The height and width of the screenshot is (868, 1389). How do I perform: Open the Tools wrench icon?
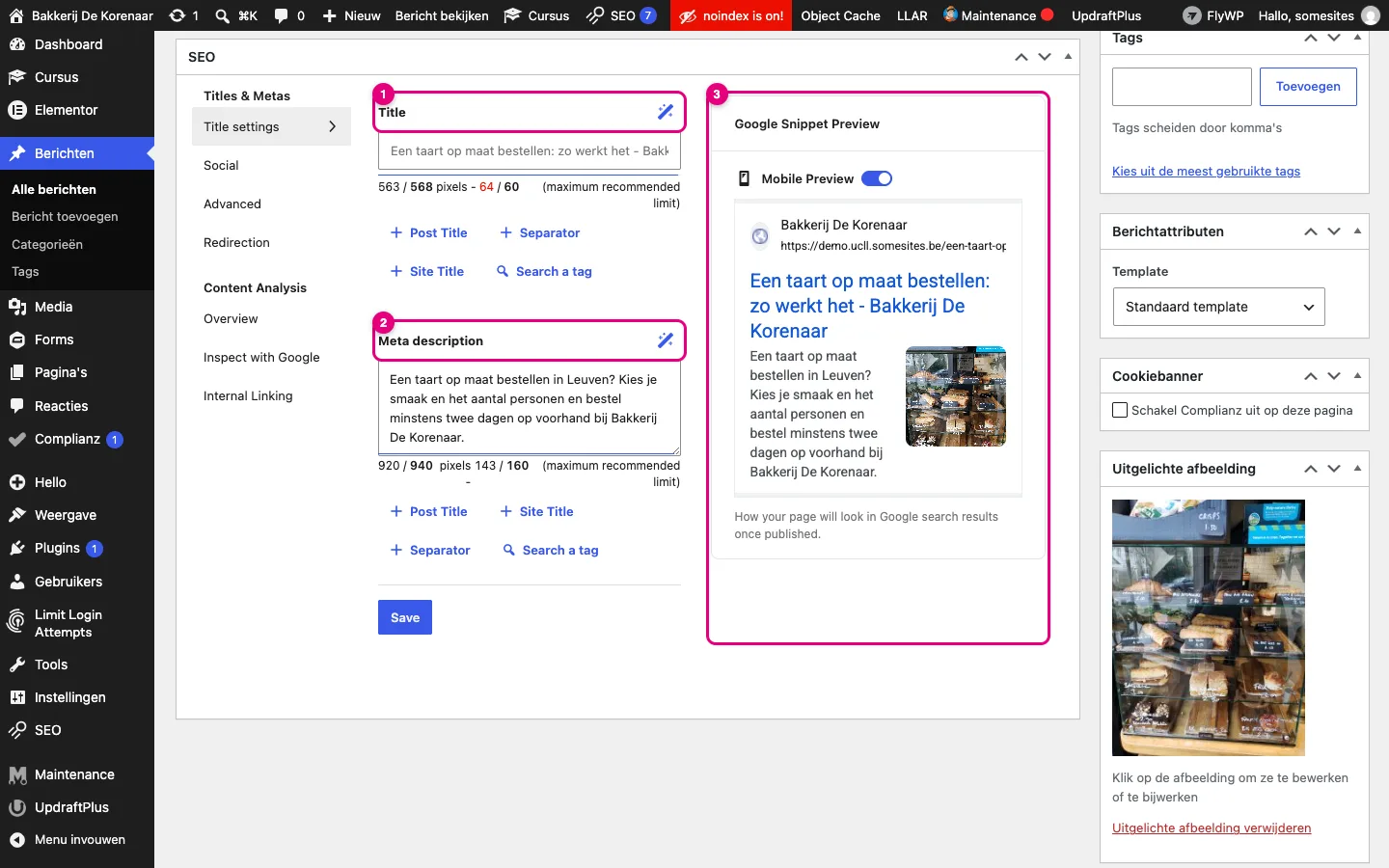point(16,665)
